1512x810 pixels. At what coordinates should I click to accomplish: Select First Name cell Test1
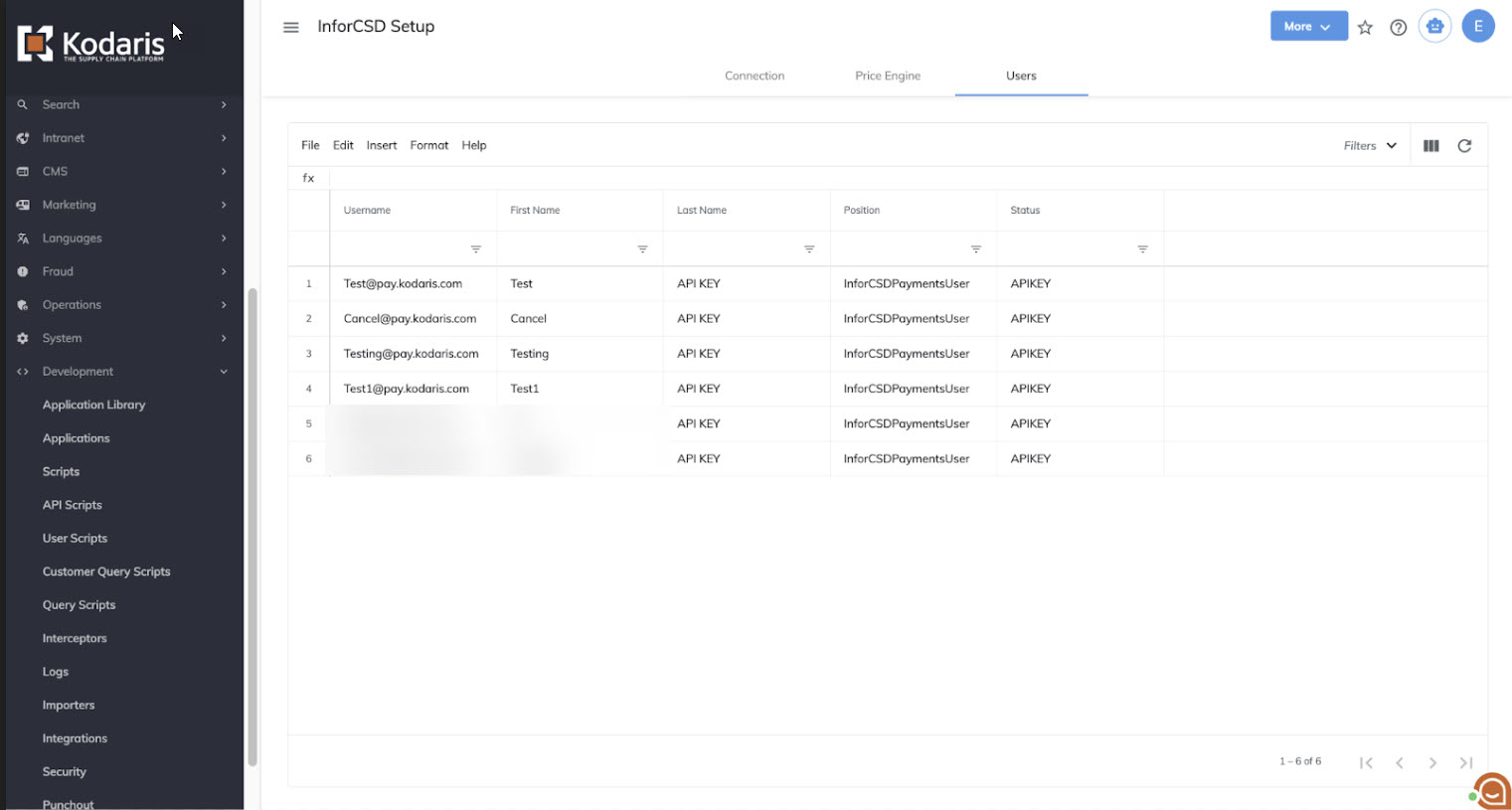[x=580, y=389]
